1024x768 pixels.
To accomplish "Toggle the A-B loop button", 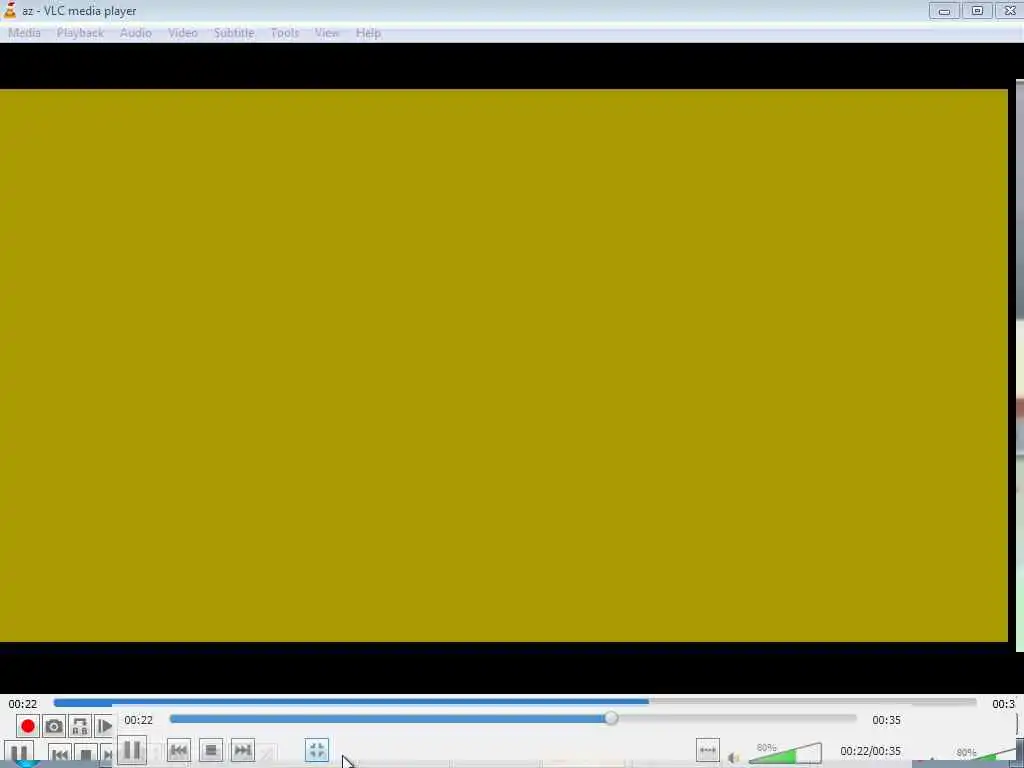I will click(80, 726).
